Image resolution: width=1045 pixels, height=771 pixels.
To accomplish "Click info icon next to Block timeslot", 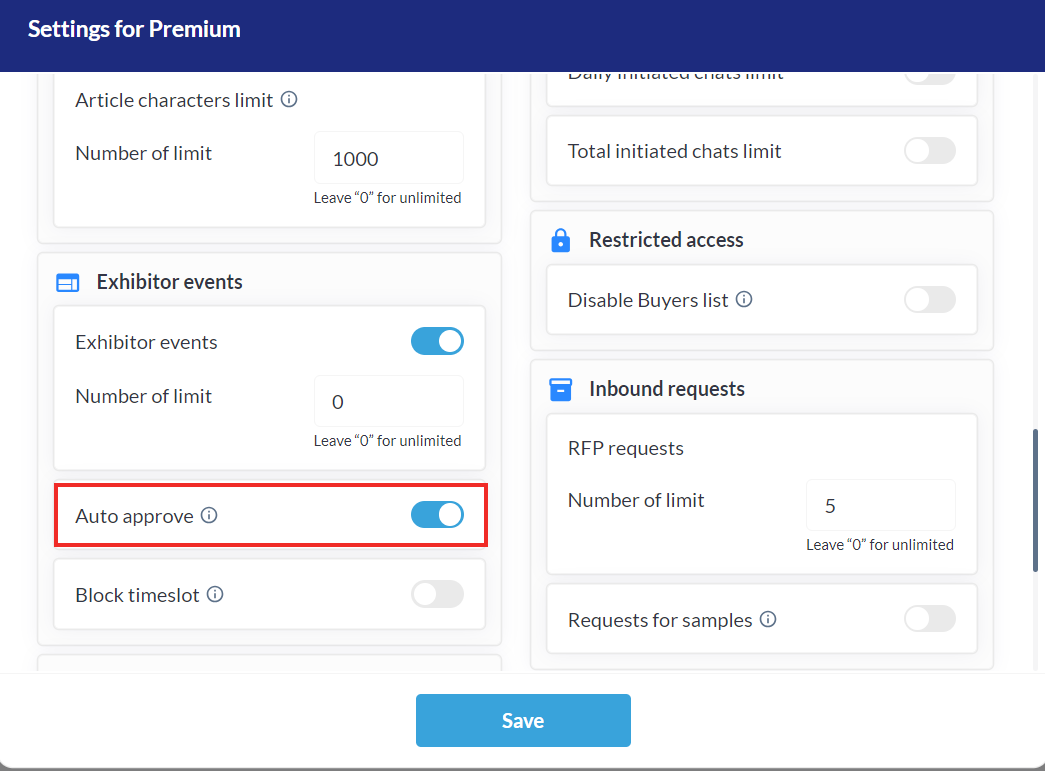I will click(215, 594).
